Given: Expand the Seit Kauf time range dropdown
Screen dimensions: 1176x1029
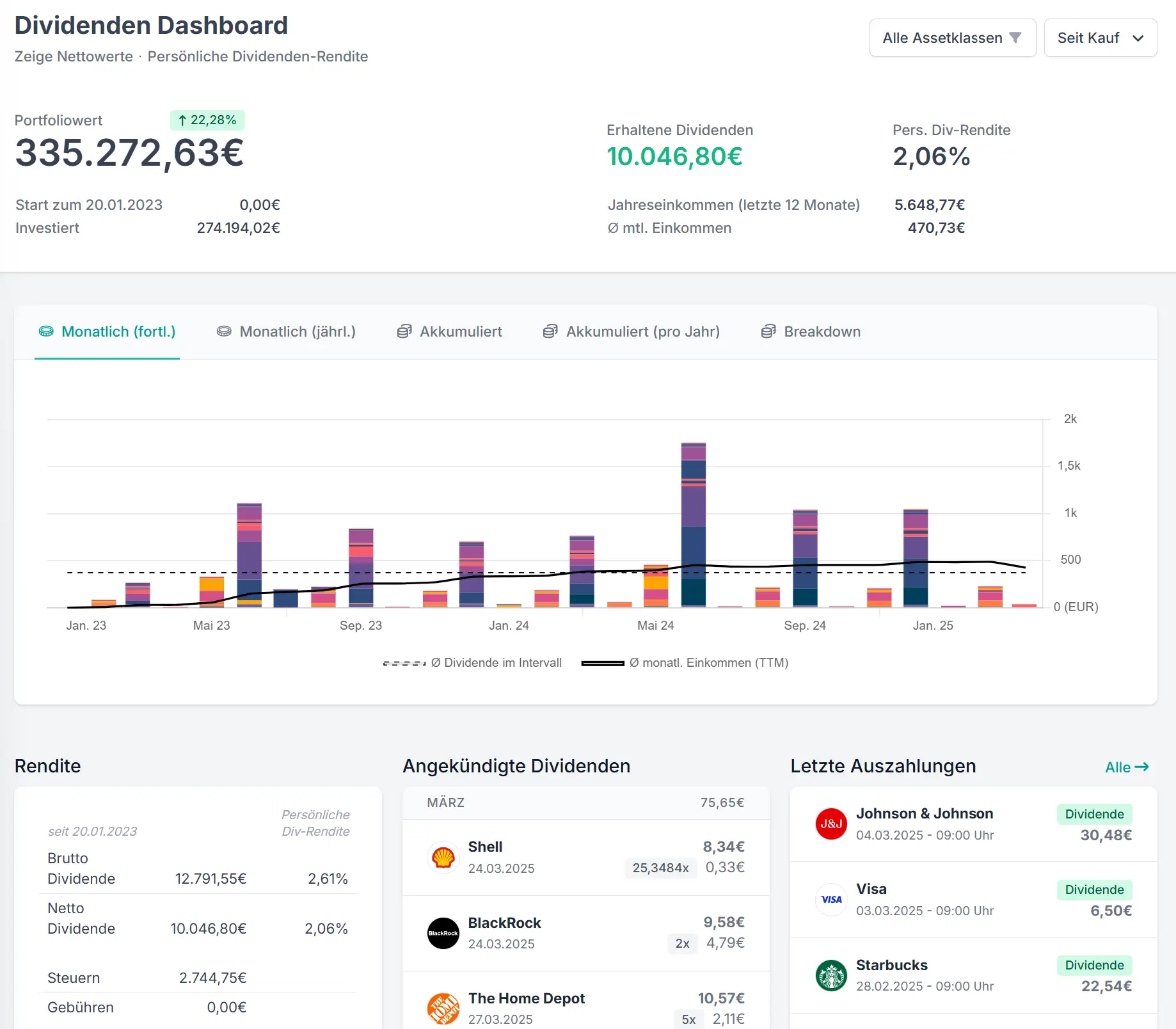Looking at the screenshot, I should click(1101, 38).
